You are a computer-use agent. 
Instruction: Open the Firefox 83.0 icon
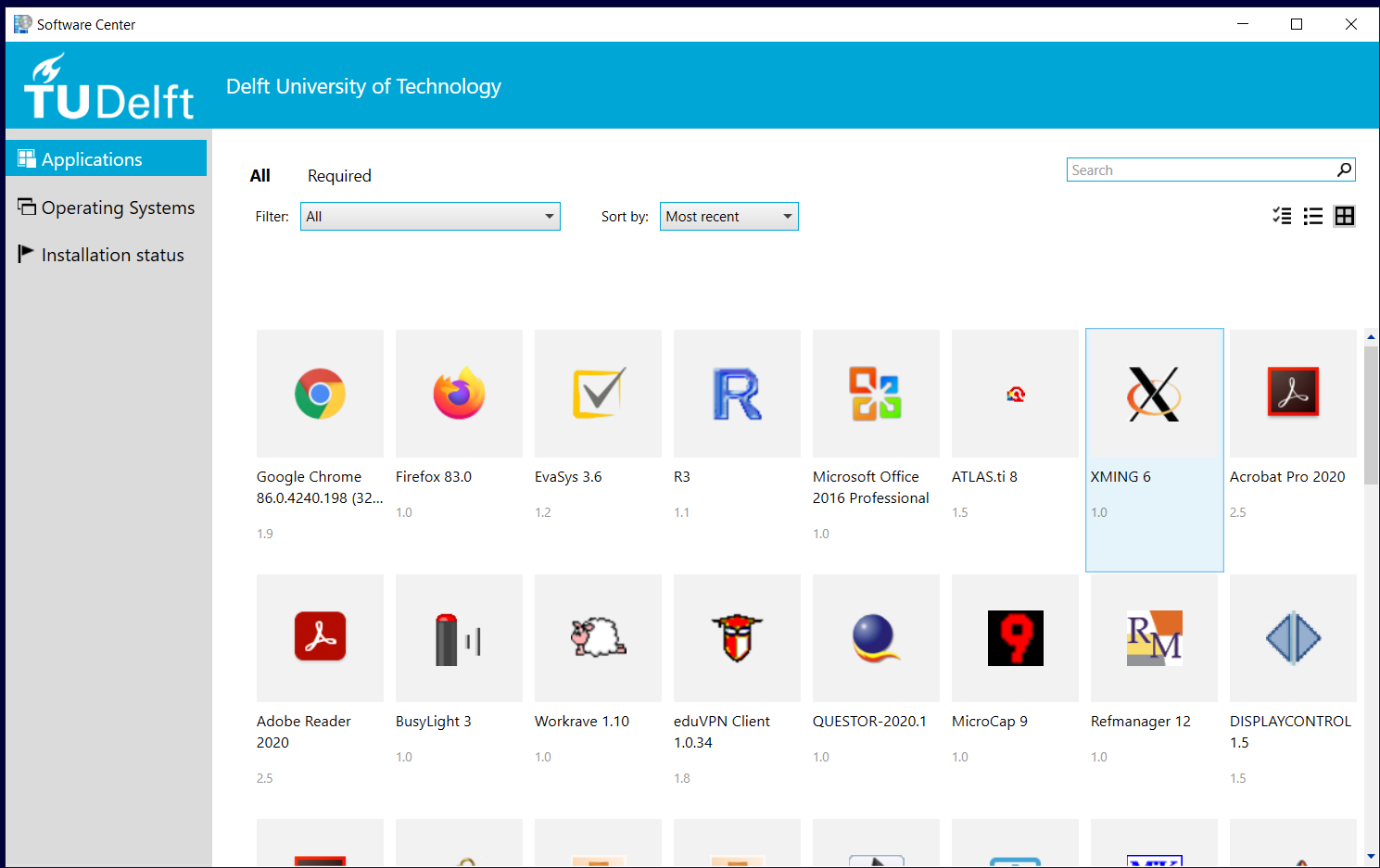coord(459,394)
